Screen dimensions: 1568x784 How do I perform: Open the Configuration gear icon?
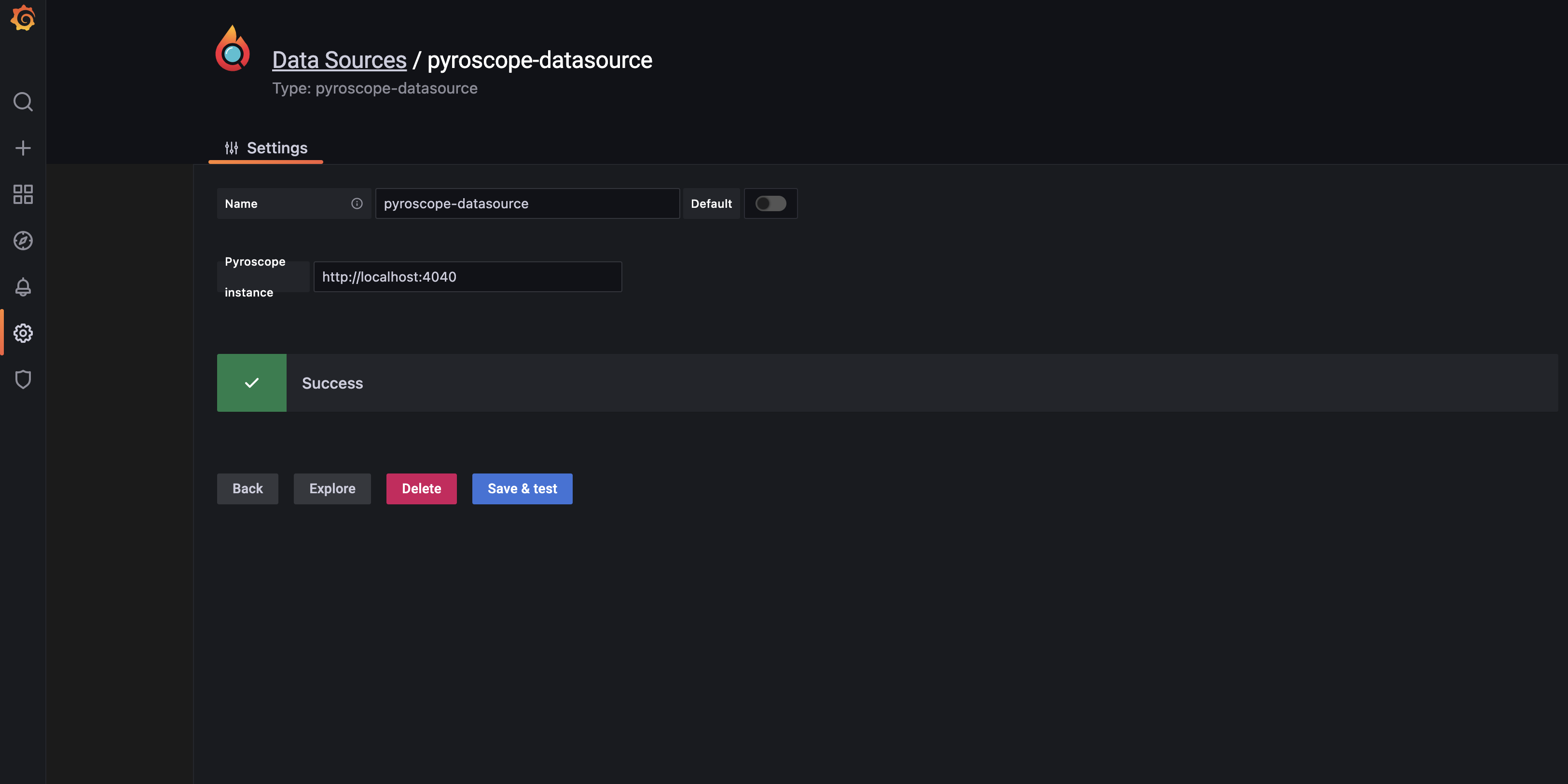(x=23, y=333)
